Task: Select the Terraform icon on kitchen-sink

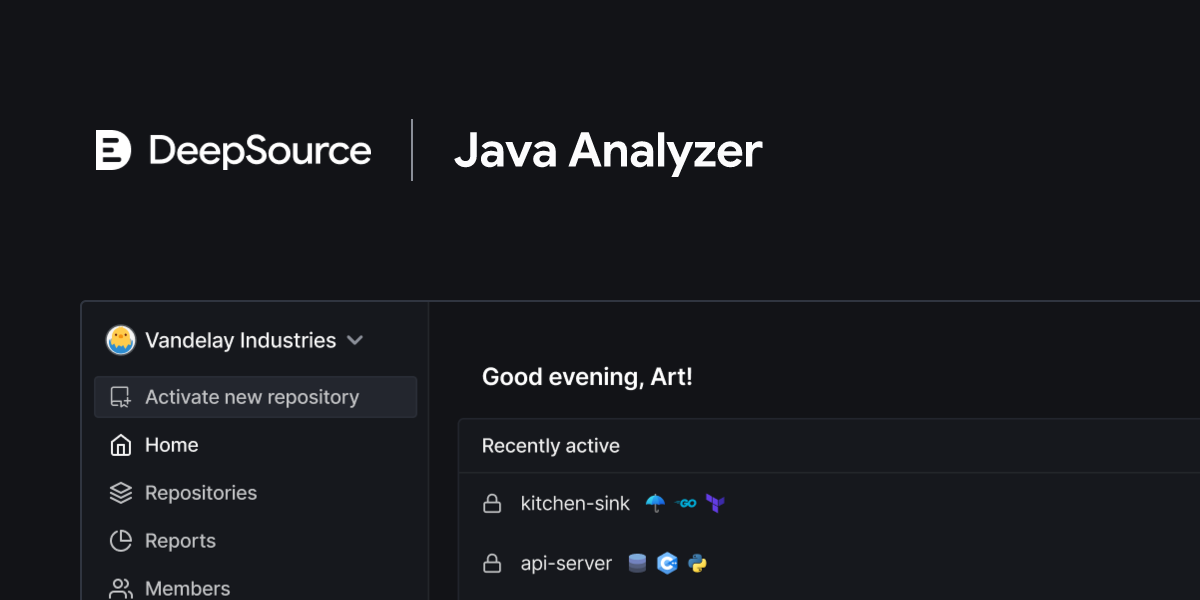Action: tap(716, 504)
